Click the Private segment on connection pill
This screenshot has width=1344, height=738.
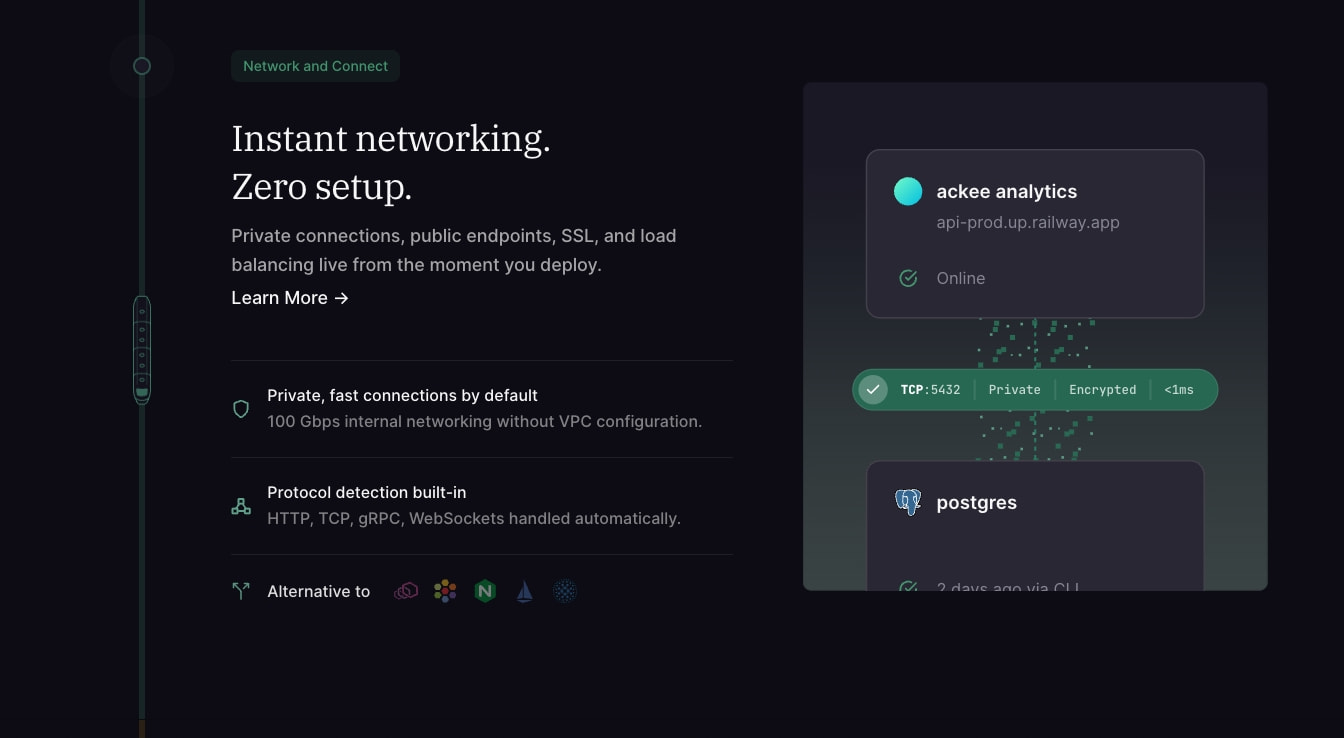[x=1014, y=389]
